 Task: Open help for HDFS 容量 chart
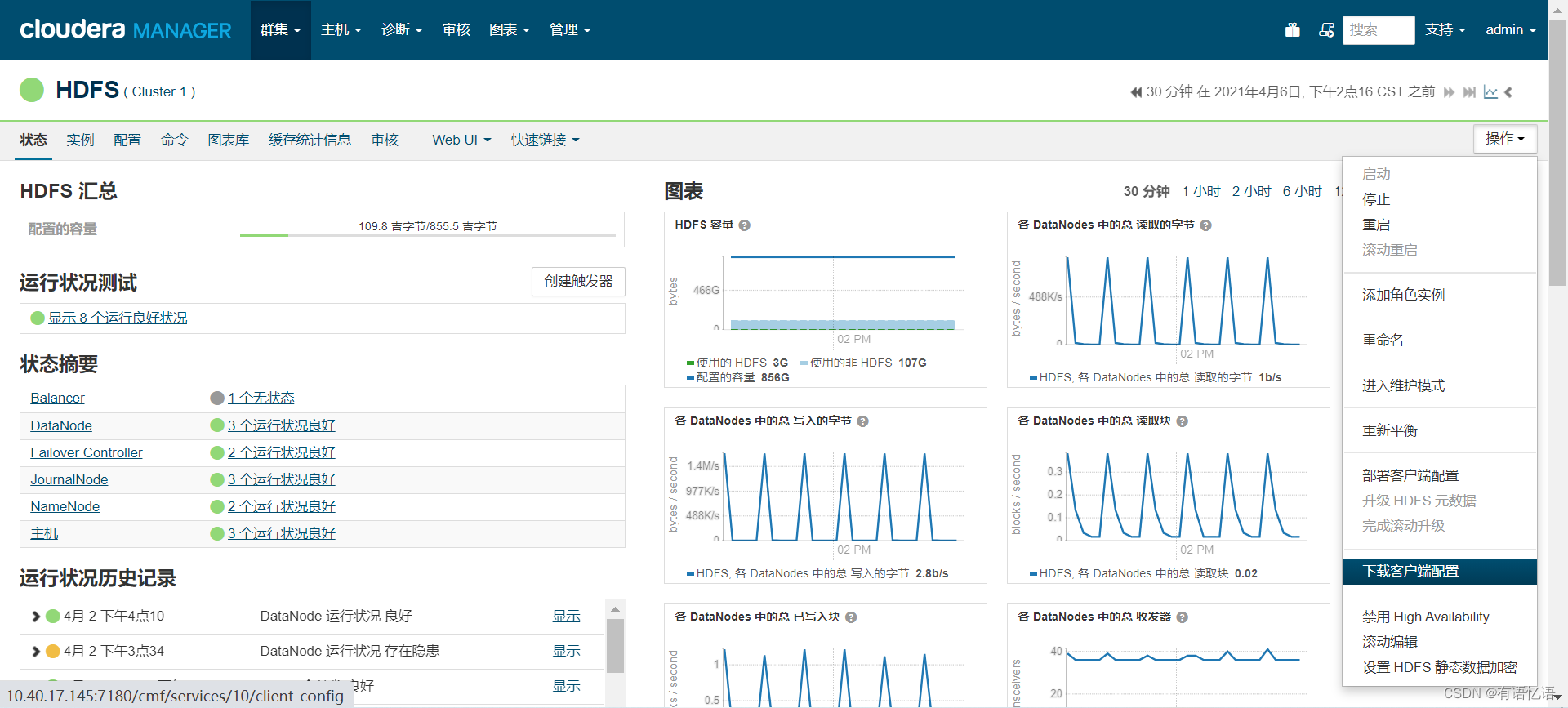(x=745, y=225)
